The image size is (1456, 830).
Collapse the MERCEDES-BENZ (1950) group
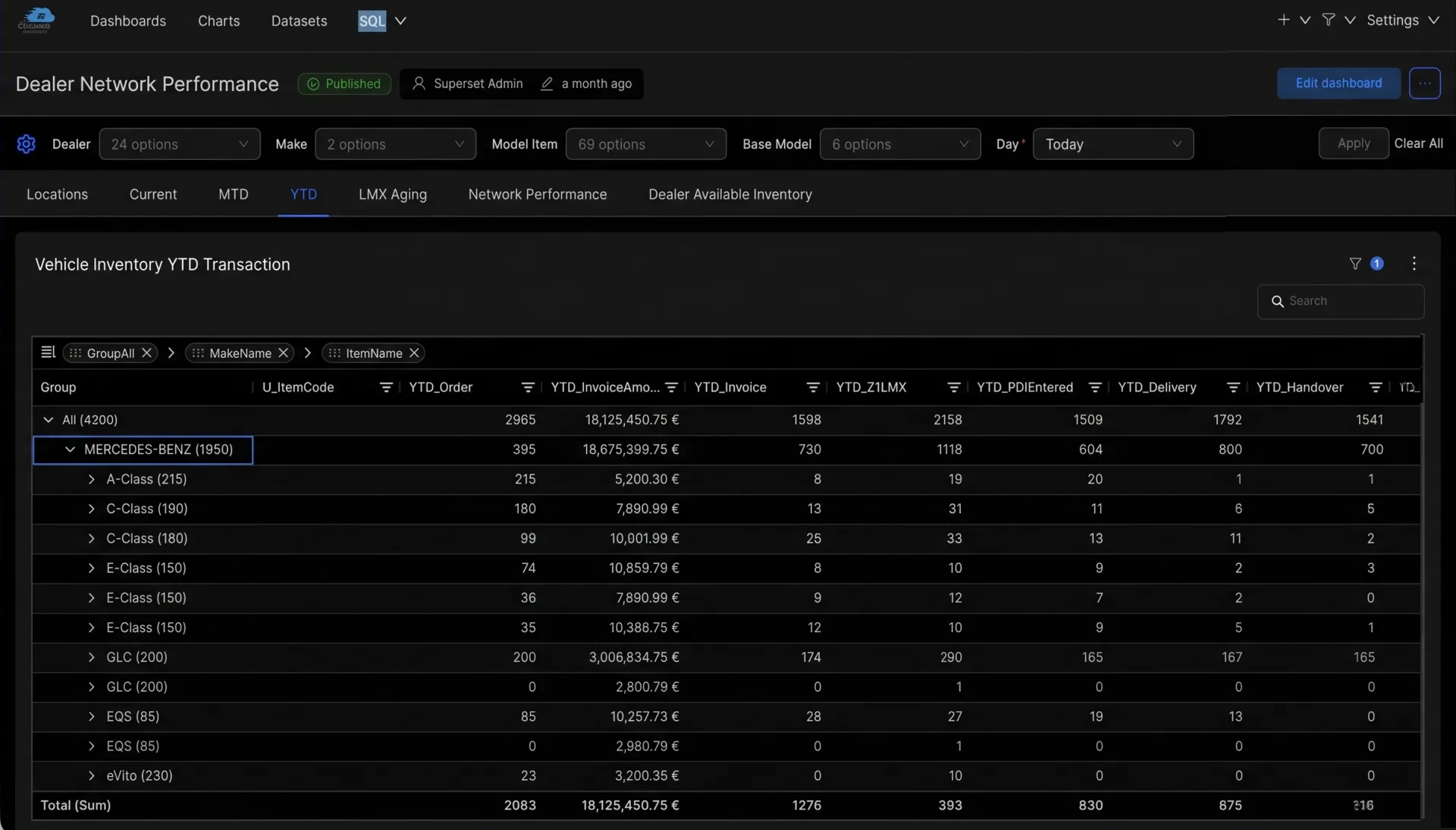[x=70, y=449]
